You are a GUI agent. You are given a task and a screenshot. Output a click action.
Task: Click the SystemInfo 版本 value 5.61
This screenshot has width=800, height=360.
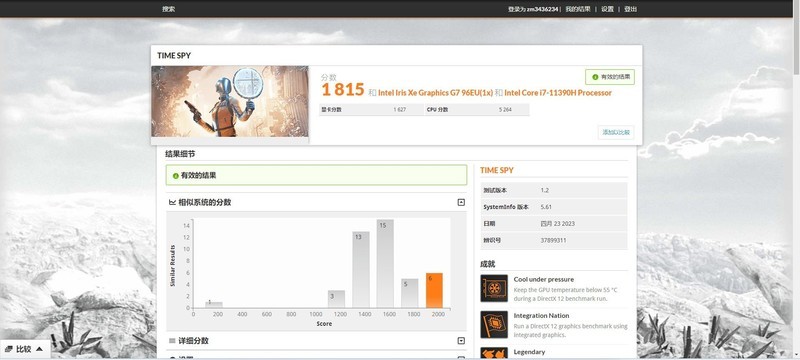click(546, 207)
